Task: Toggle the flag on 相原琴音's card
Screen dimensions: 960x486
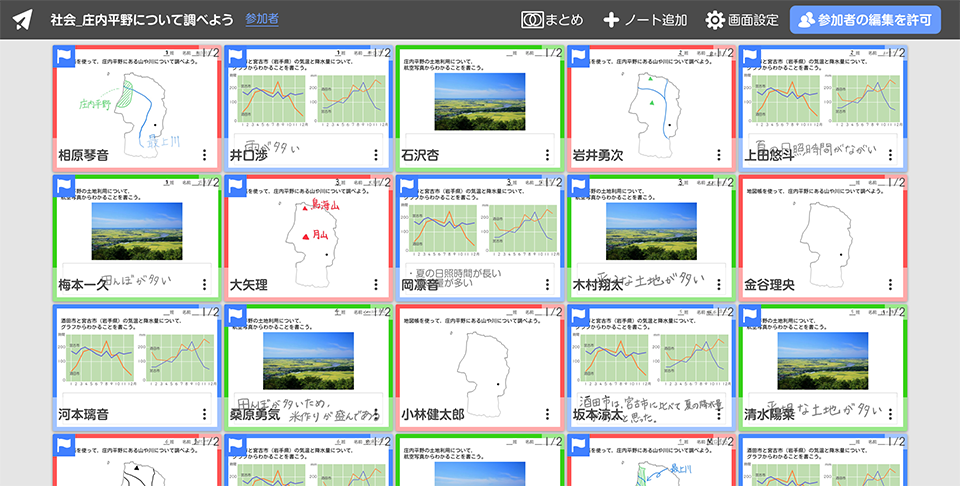Action: click(66, 59)
